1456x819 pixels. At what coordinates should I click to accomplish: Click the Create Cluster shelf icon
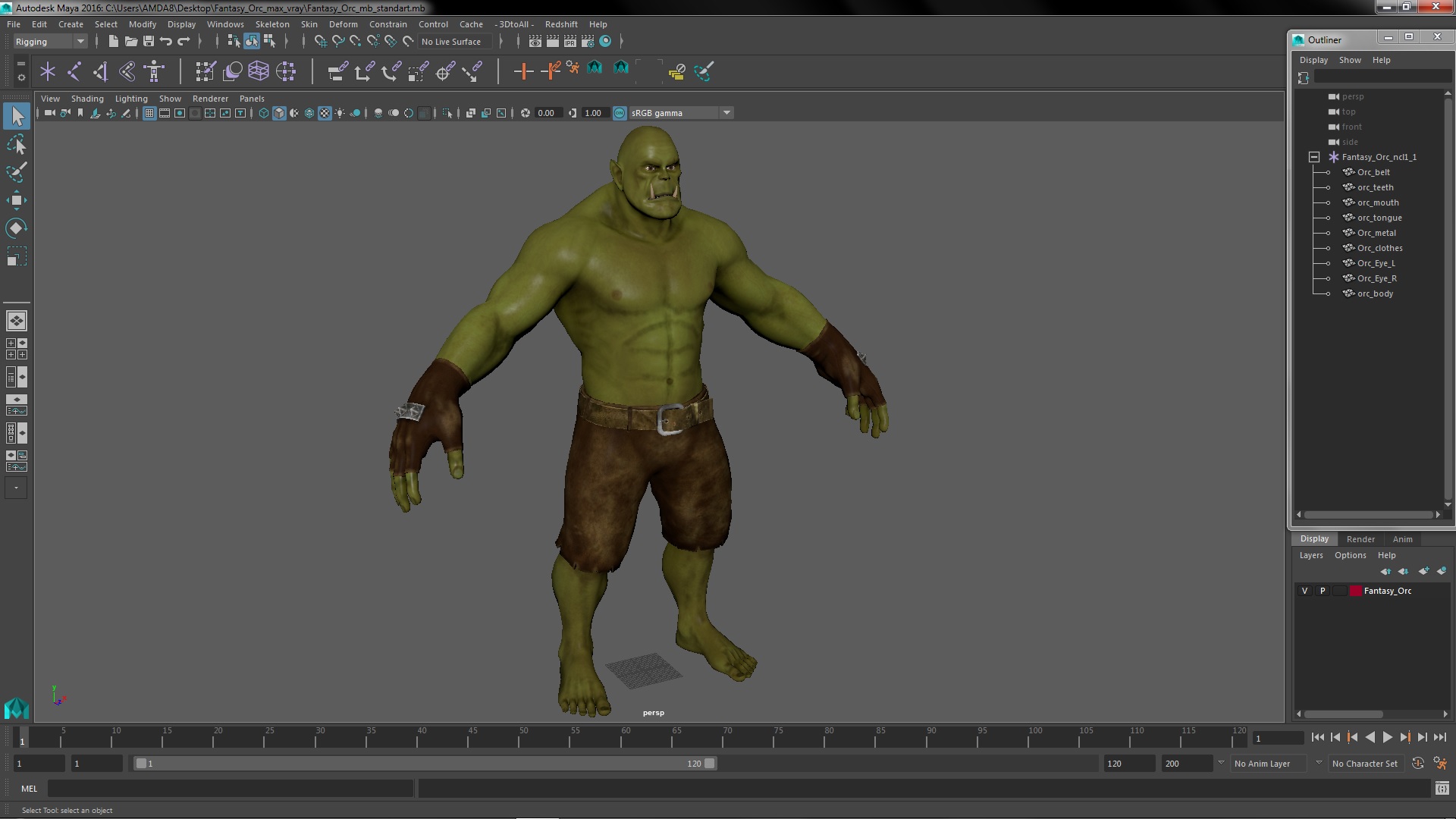point(286,71)
